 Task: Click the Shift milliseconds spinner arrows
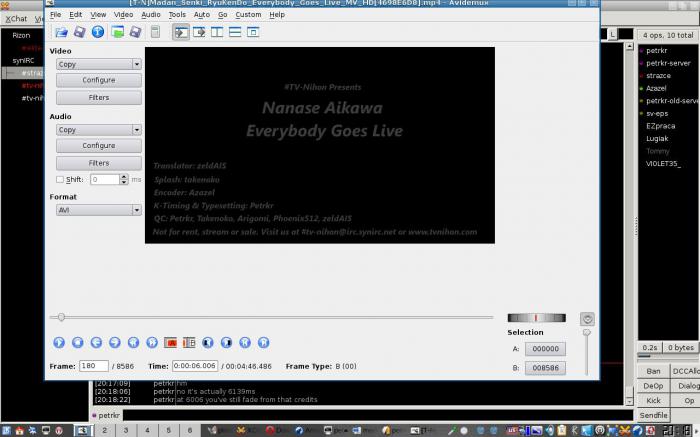[x=124, y=179]
